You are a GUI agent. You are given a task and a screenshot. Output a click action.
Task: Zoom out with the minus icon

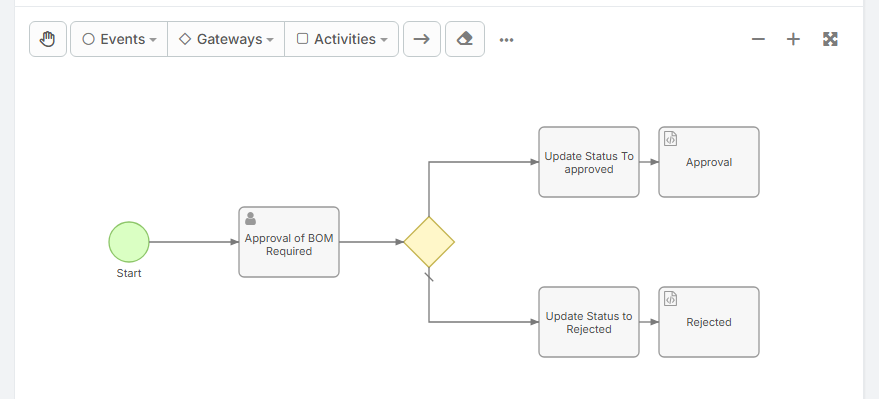click(758, 39)
